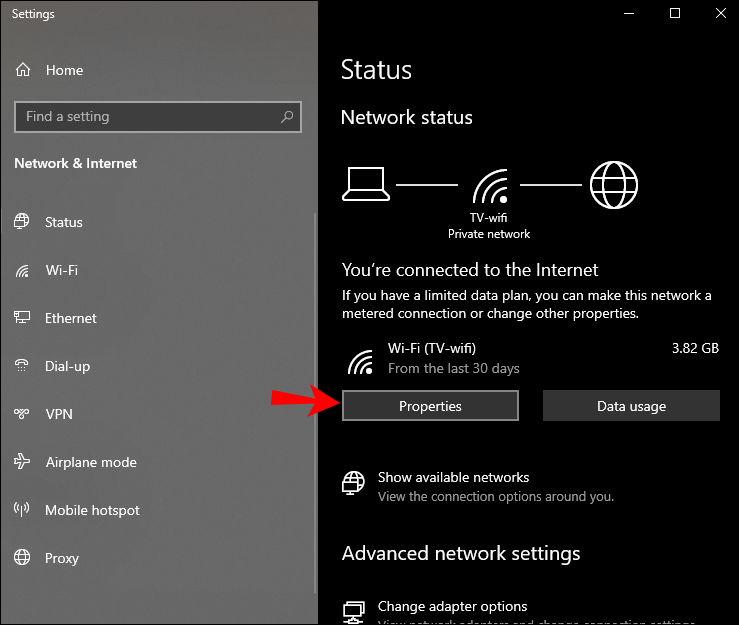Open Mobile hotspot settings

(x=92, y=510)
